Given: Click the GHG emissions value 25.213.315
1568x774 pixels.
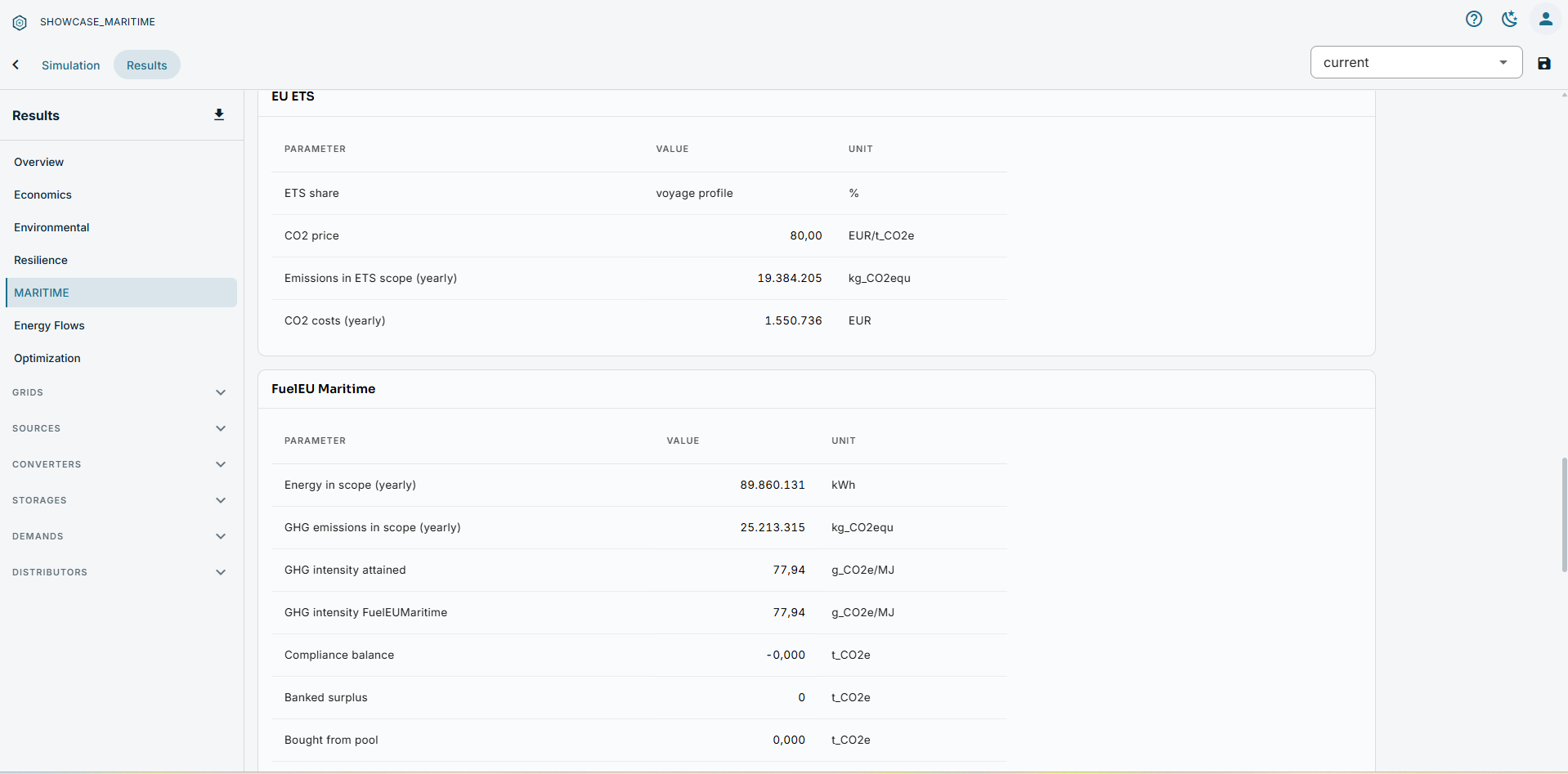Looking at the screenshot, I should (x=773, y=527).
